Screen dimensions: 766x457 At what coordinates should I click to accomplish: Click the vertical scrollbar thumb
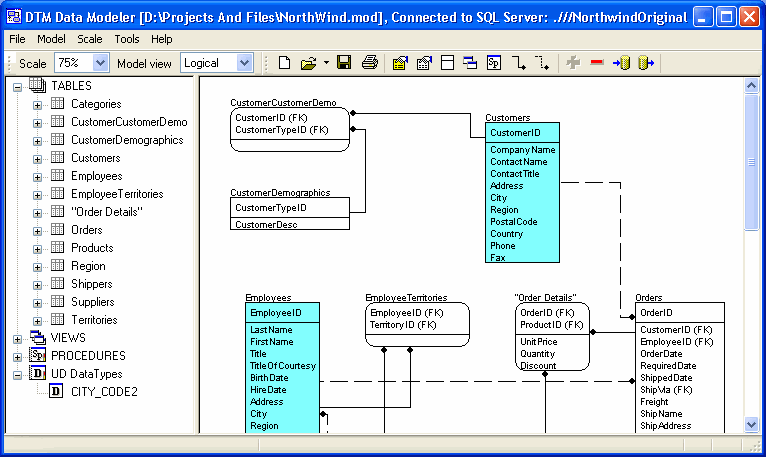click(751, 162)
